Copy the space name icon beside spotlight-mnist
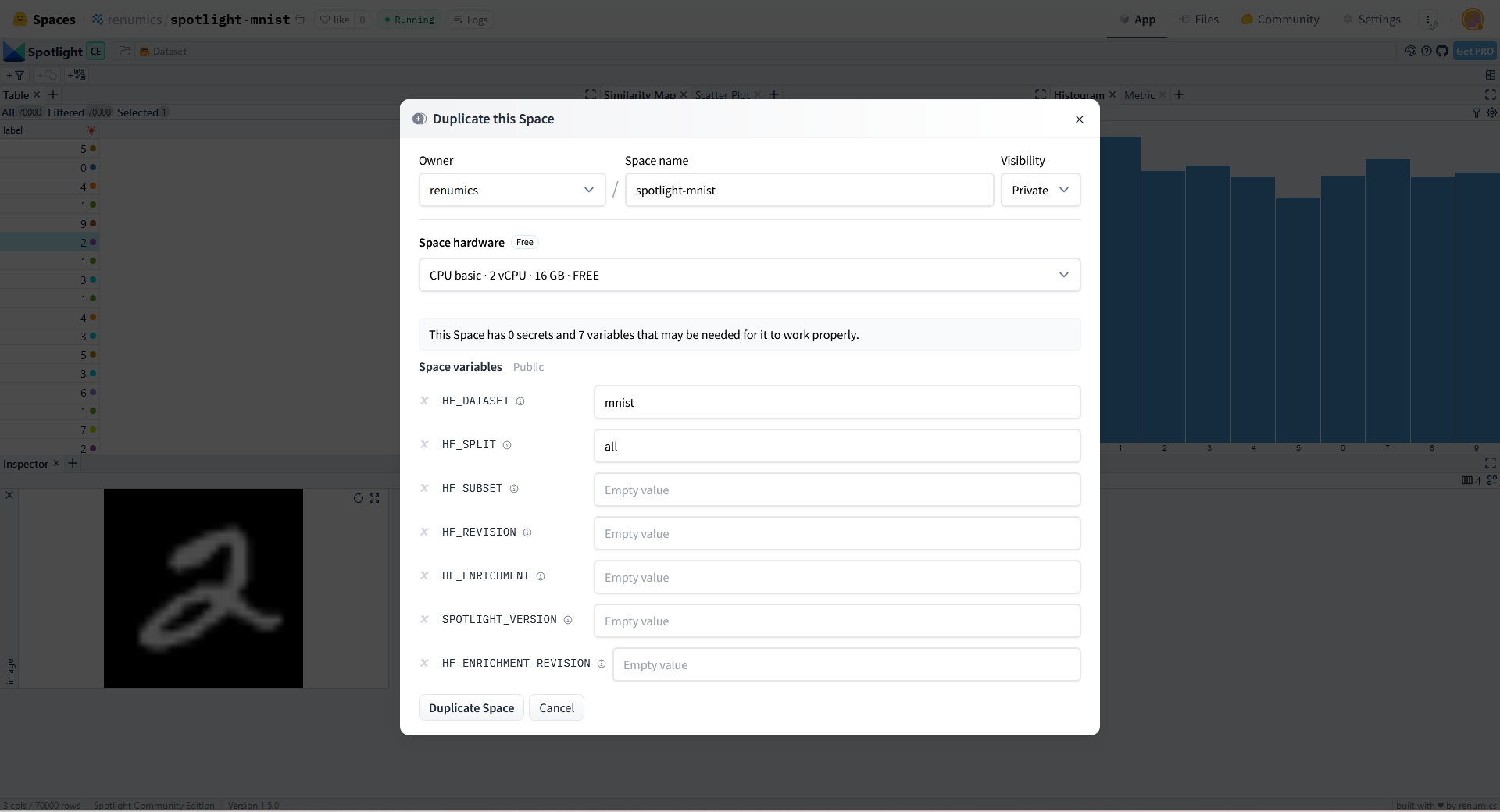This screenshot has height=812, width=1500. [x=300, y=20]
